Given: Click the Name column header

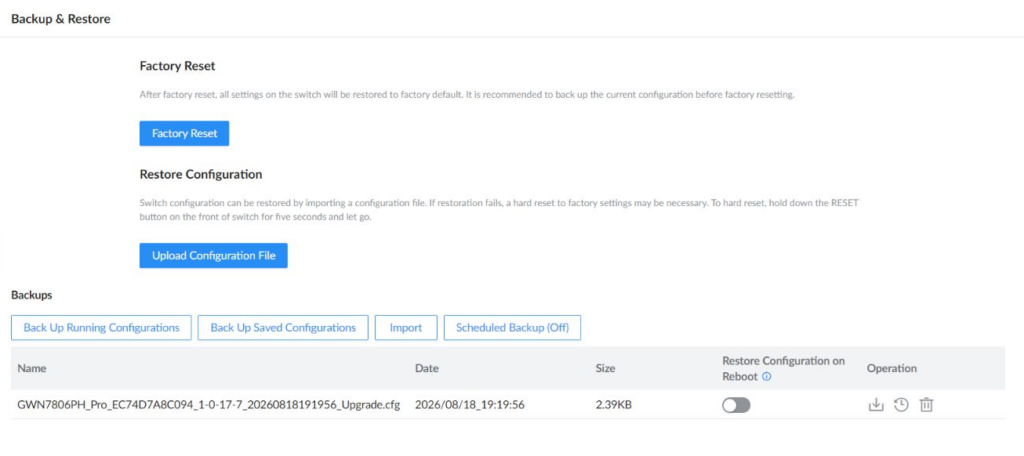Looking at the screenshot, I should [x=32, y=368].
